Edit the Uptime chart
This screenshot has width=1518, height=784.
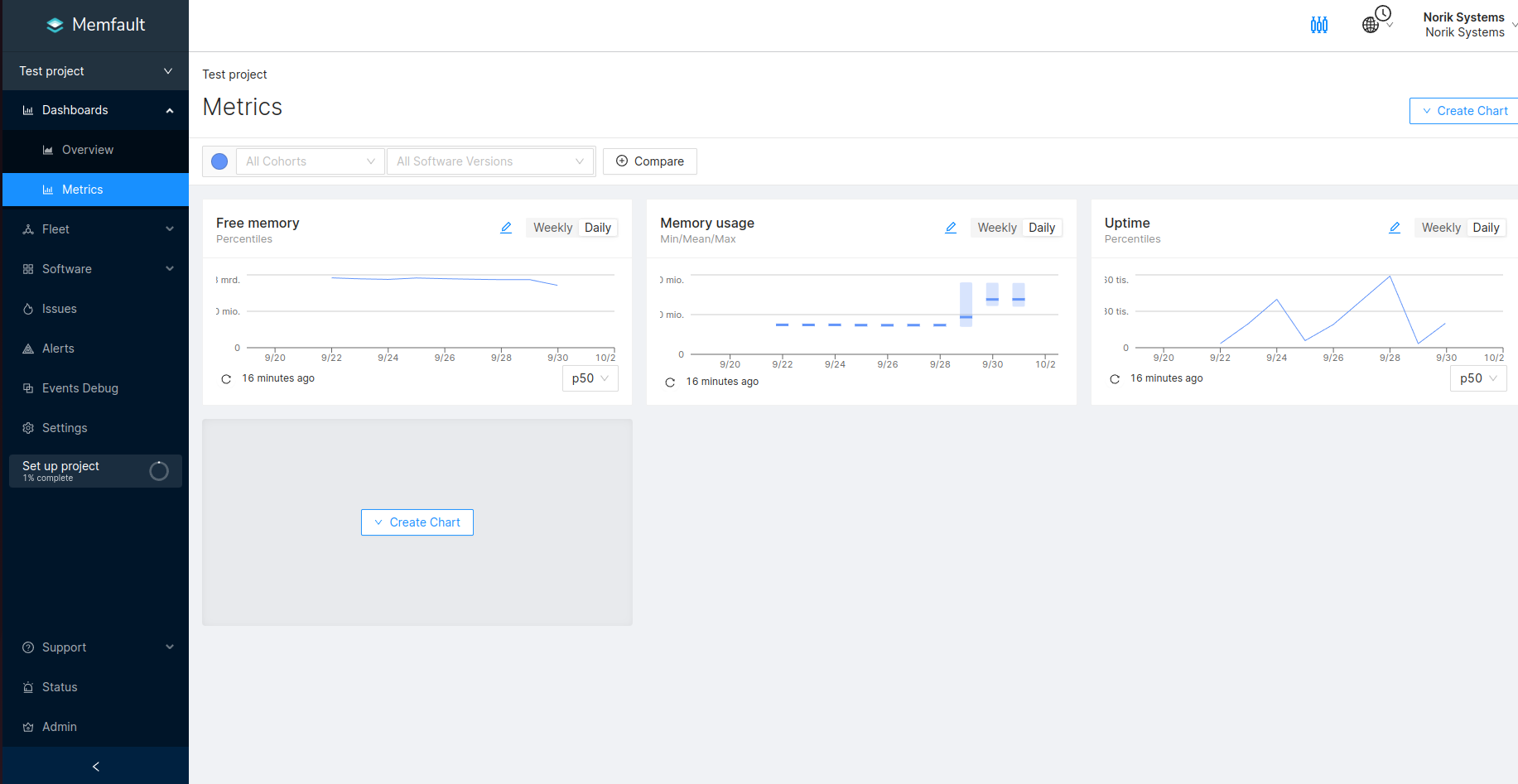click(1395, 228)
